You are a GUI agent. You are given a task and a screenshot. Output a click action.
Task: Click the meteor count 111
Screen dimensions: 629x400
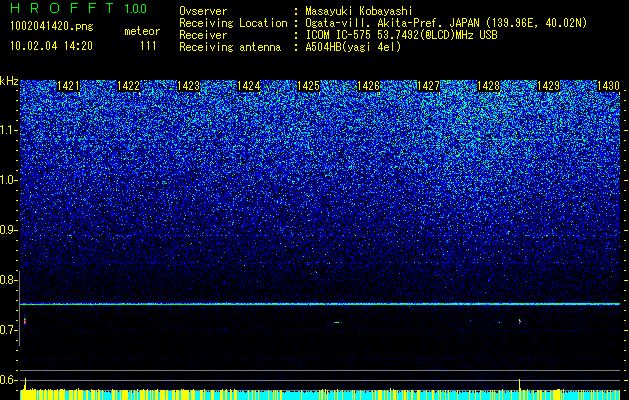148,46
